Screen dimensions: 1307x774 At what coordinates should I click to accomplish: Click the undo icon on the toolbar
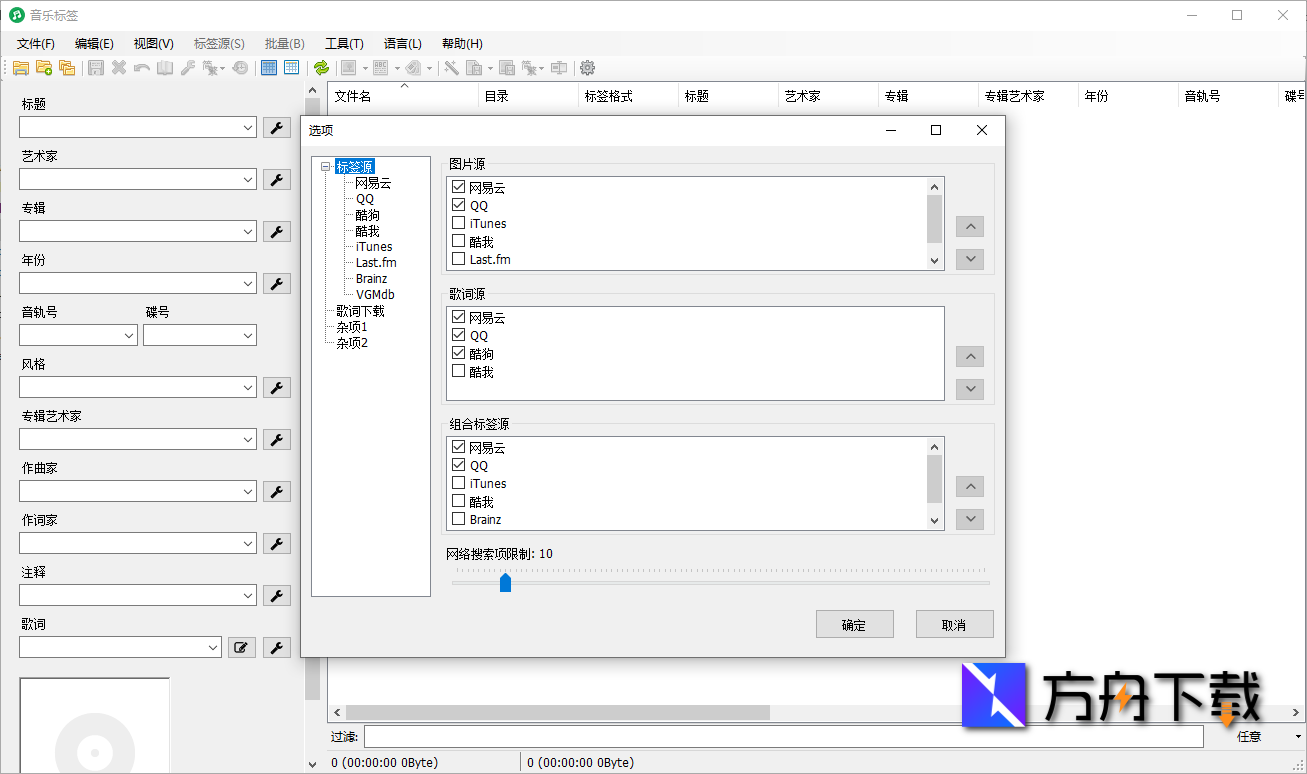pyautogui.click(x=141, y=67)
